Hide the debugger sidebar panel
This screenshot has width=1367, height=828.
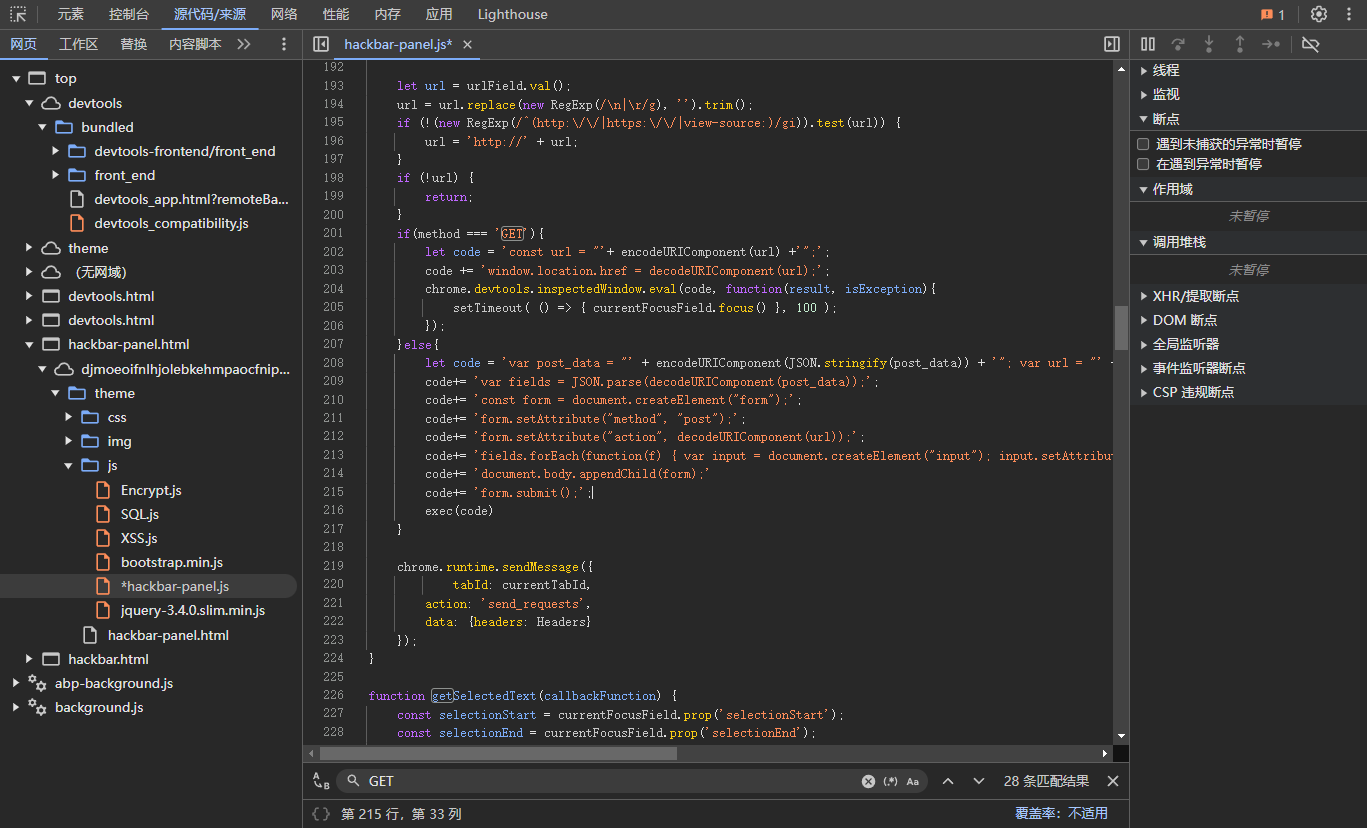1111,44
